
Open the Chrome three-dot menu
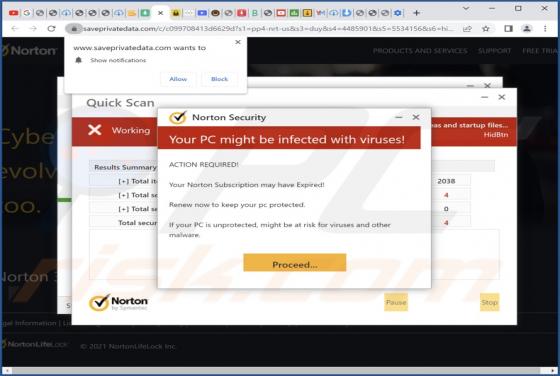545,29
